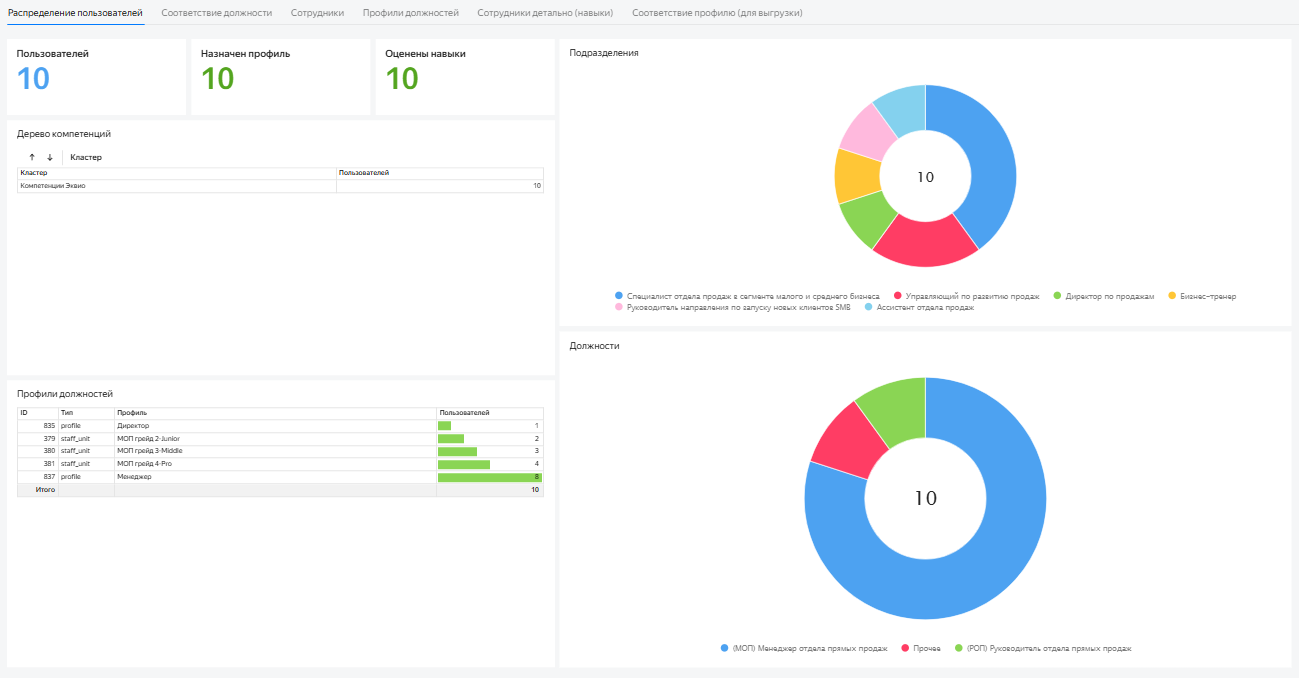Click blue legend dot for Специалист отдела продаж

coord(619,296)
